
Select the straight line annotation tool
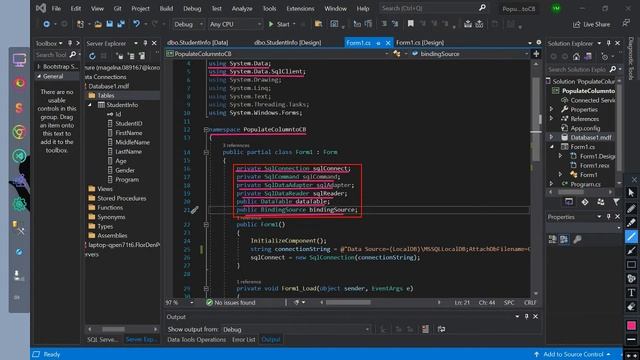pos(631,237)
